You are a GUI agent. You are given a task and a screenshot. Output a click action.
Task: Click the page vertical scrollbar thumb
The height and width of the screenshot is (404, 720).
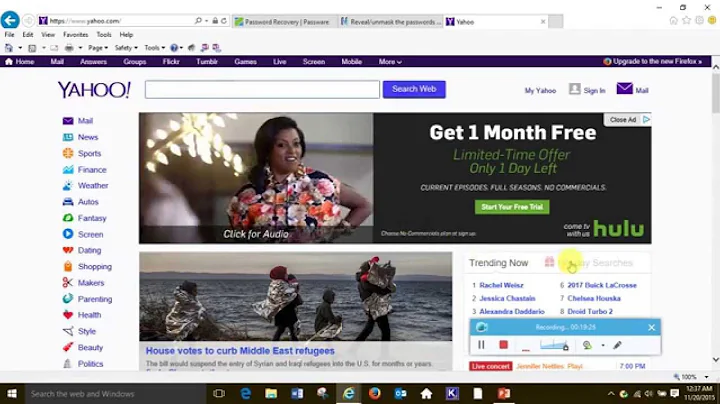point(715,92)
